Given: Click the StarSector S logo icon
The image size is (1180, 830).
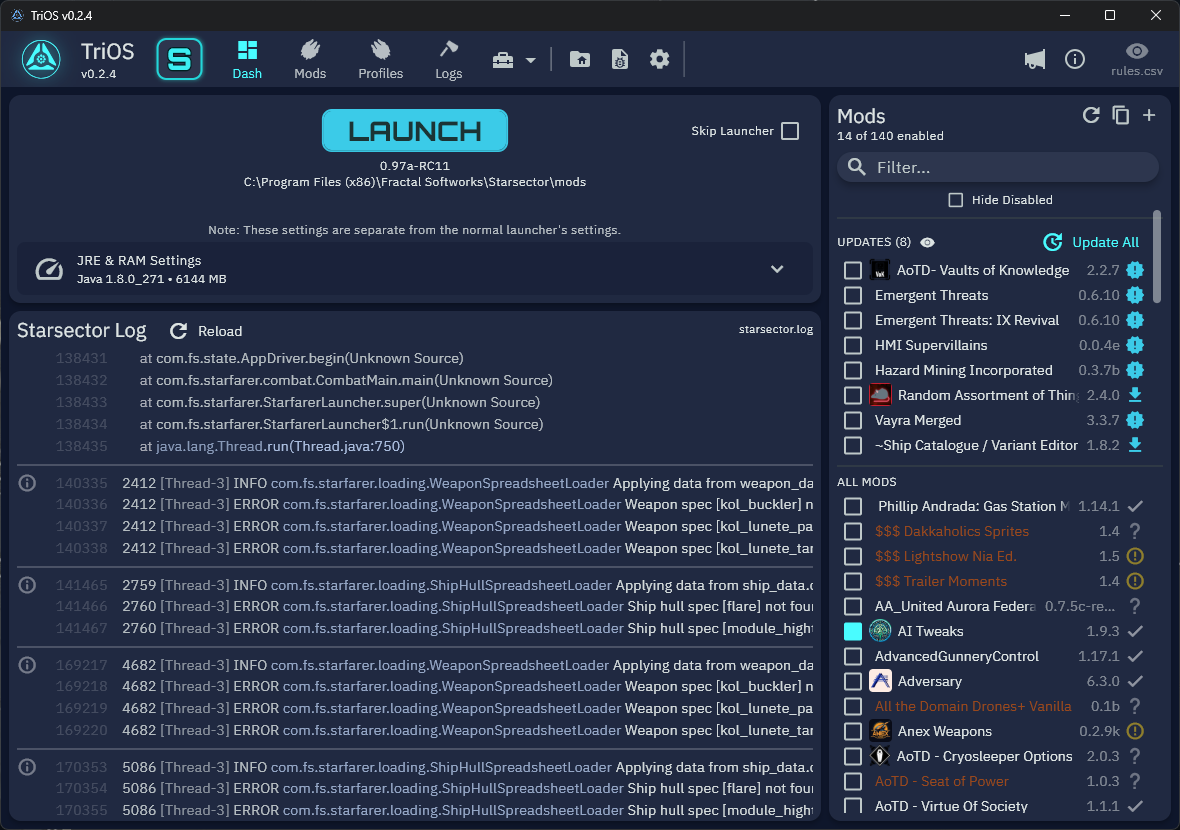Looking at the screenshot, I should pyautogui.click(x=180, y=60).
